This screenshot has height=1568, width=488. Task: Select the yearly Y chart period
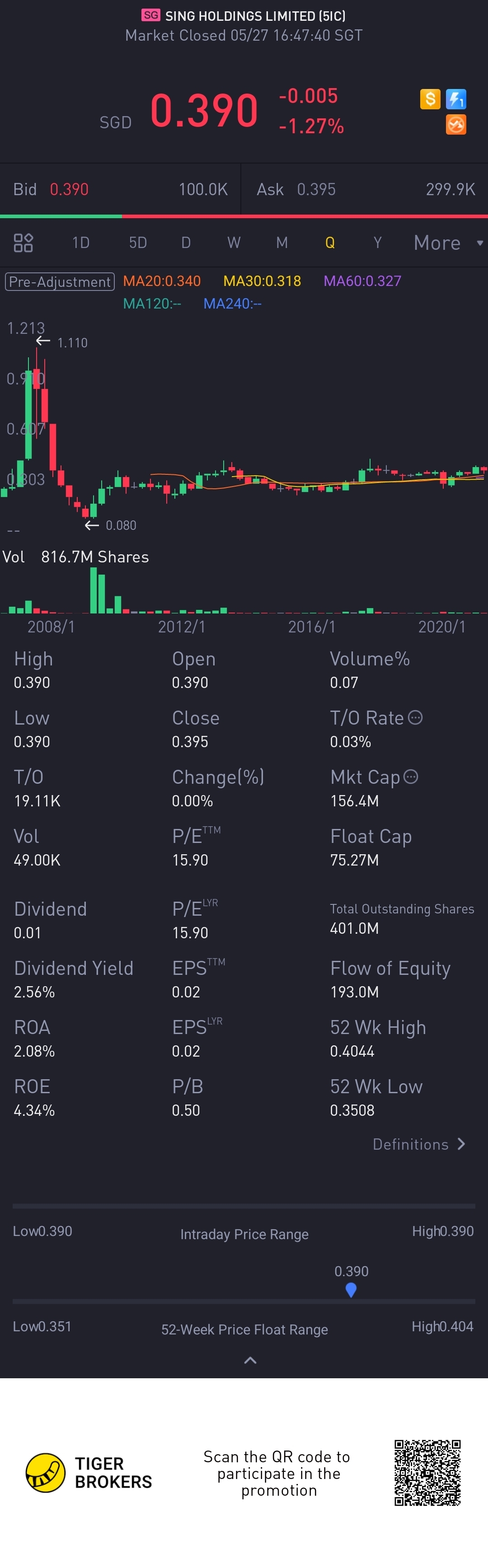click(377, 243)
